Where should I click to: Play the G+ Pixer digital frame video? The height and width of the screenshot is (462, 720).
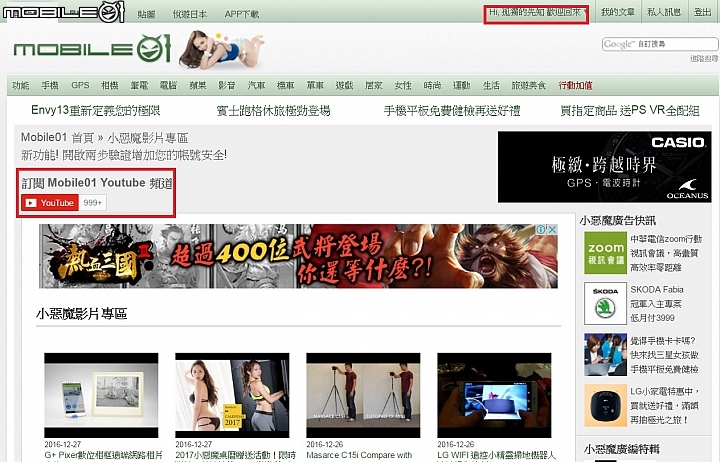pyautogui.click(x=101, y=395)
